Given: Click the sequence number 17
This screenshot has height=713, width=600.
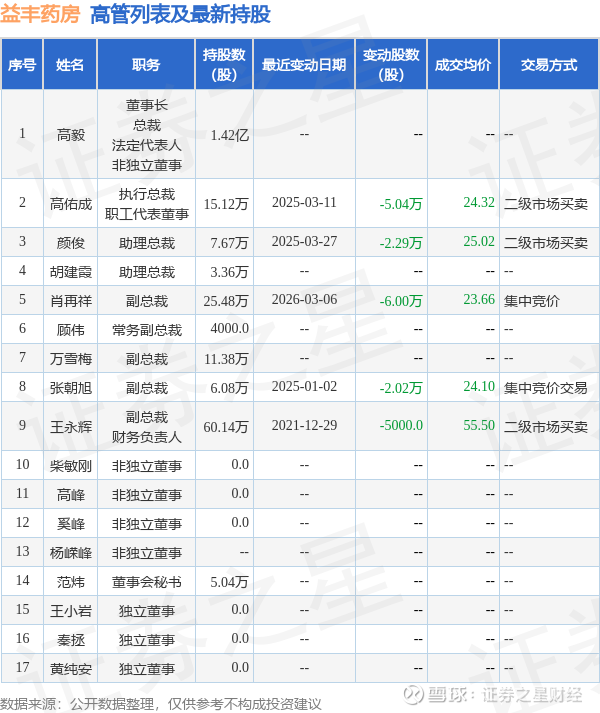Looking at the screenshot, I should (22, 668).
